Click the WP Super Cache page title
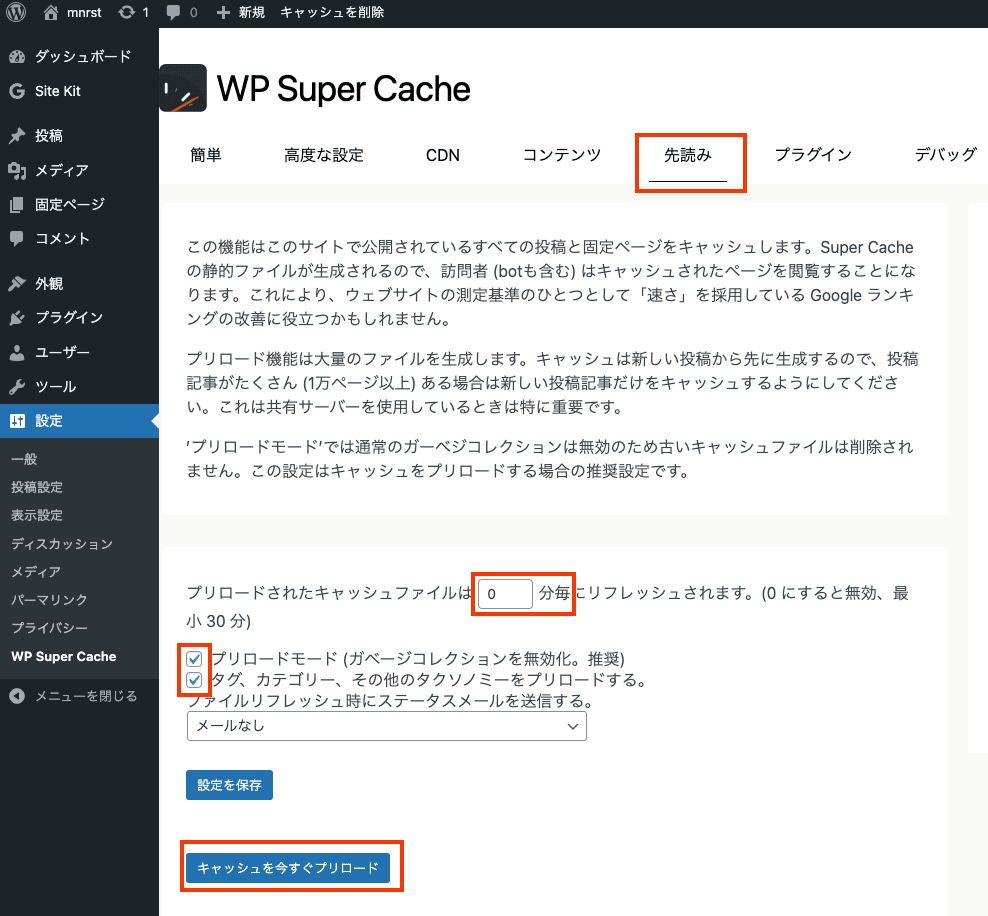The image size is (988, 916). 343,89
